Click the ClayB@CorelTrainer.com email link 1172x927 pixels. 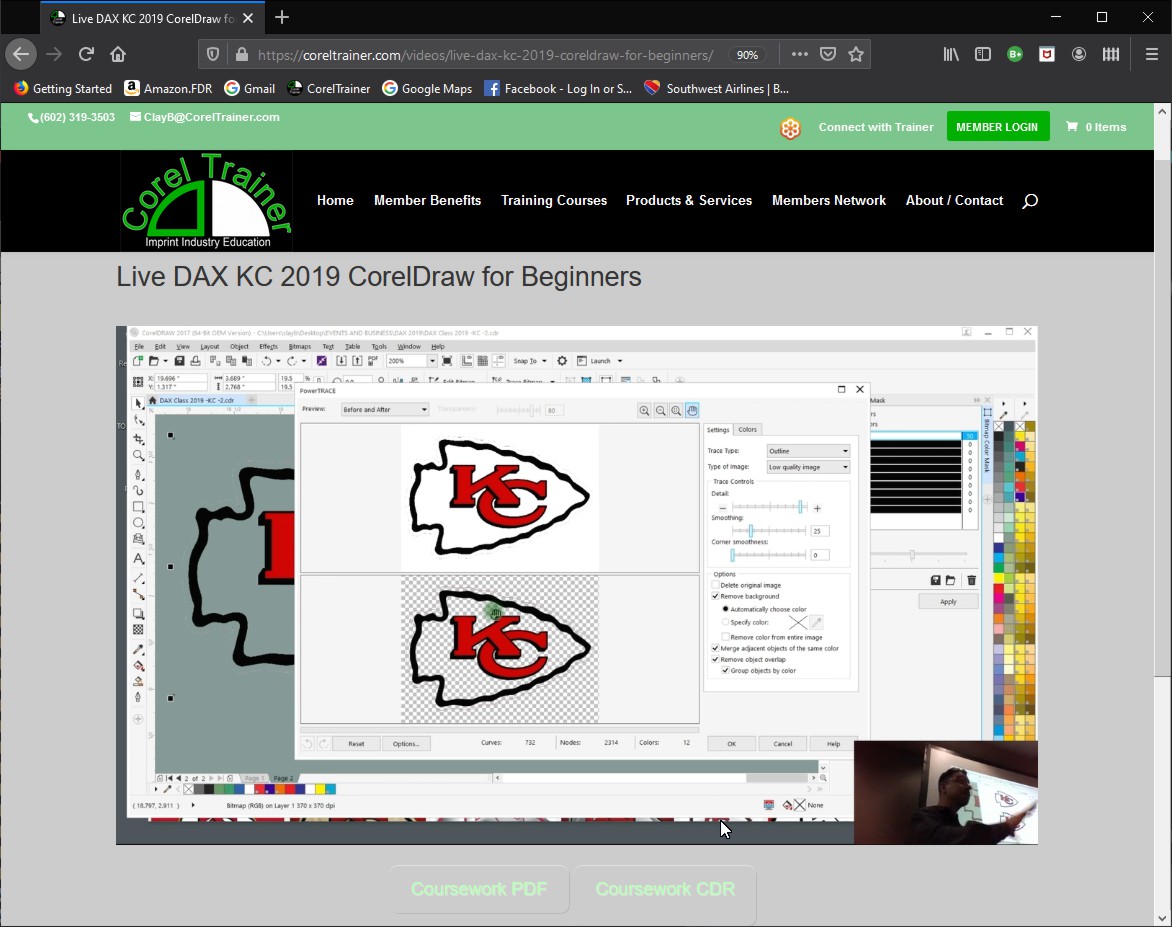pyautogui.click(x=205, y=117)
